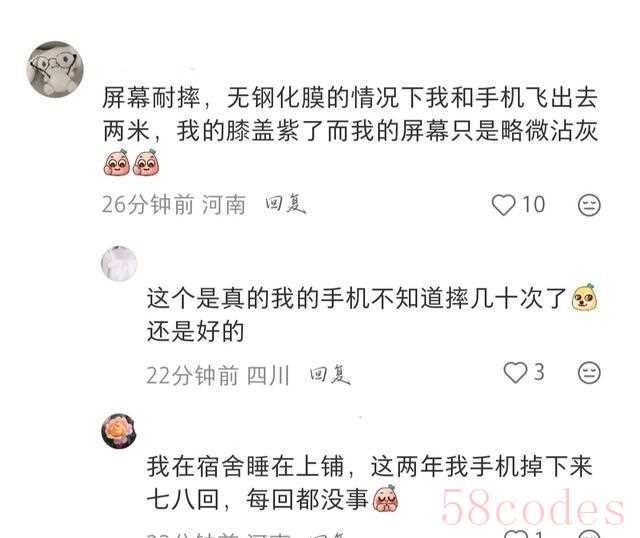The width and height of the screenshot is (640, 538).
Task: Like the Sichuan reply with 3 likes
Action: 515,372
